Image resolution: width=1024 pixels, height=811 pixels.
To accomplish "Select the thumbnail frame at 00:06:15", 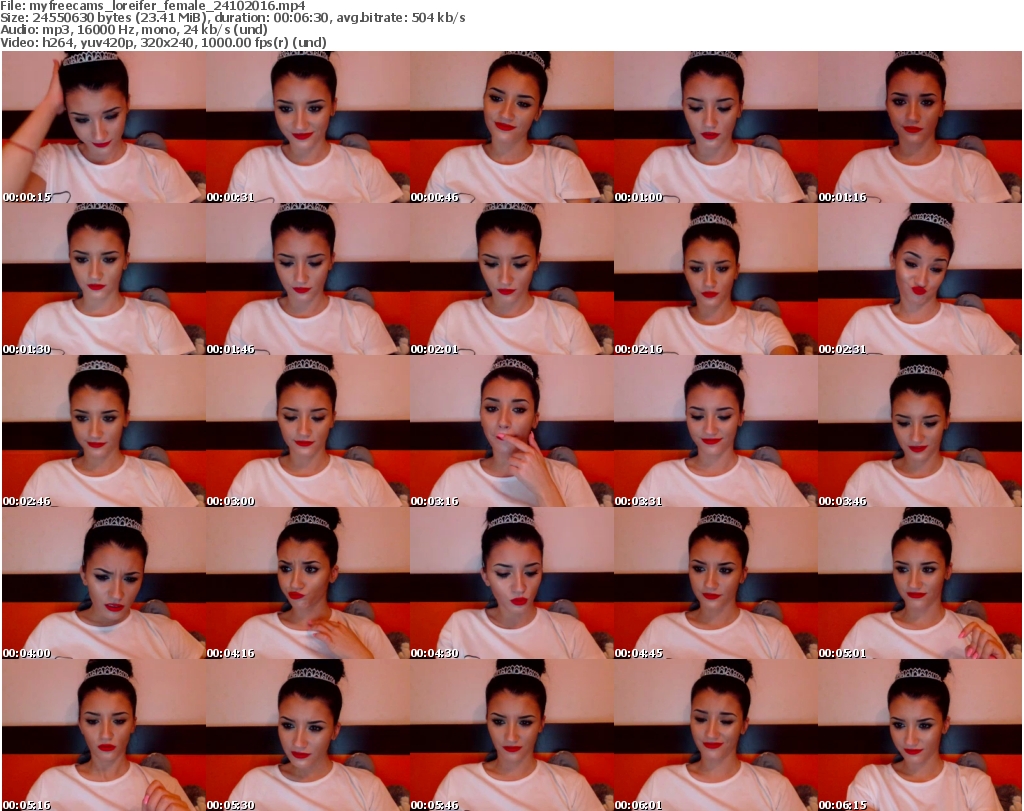I will (x=920, y=735).
